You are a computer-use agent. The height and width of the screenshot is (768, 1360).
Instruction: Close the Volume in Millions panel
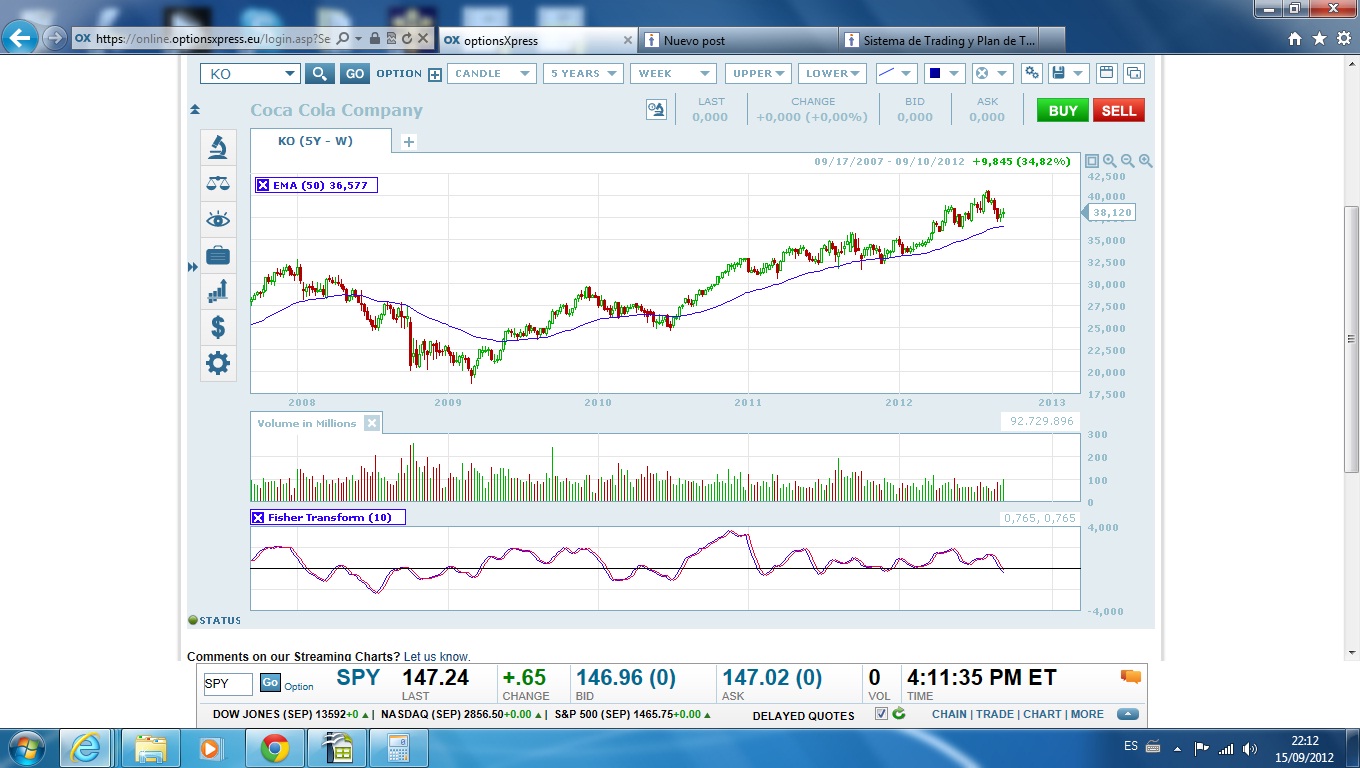(372, 423)
